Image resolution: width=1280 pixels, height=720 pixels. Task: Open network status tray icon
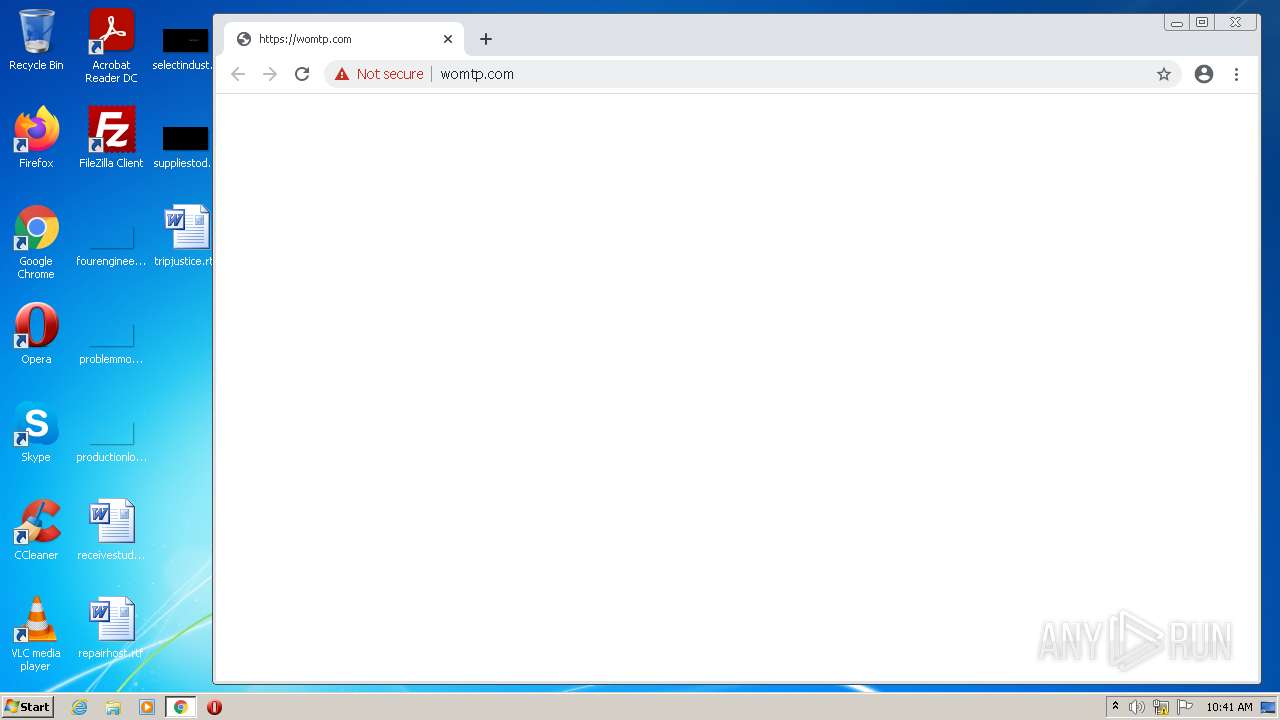tap(1161, 707)
